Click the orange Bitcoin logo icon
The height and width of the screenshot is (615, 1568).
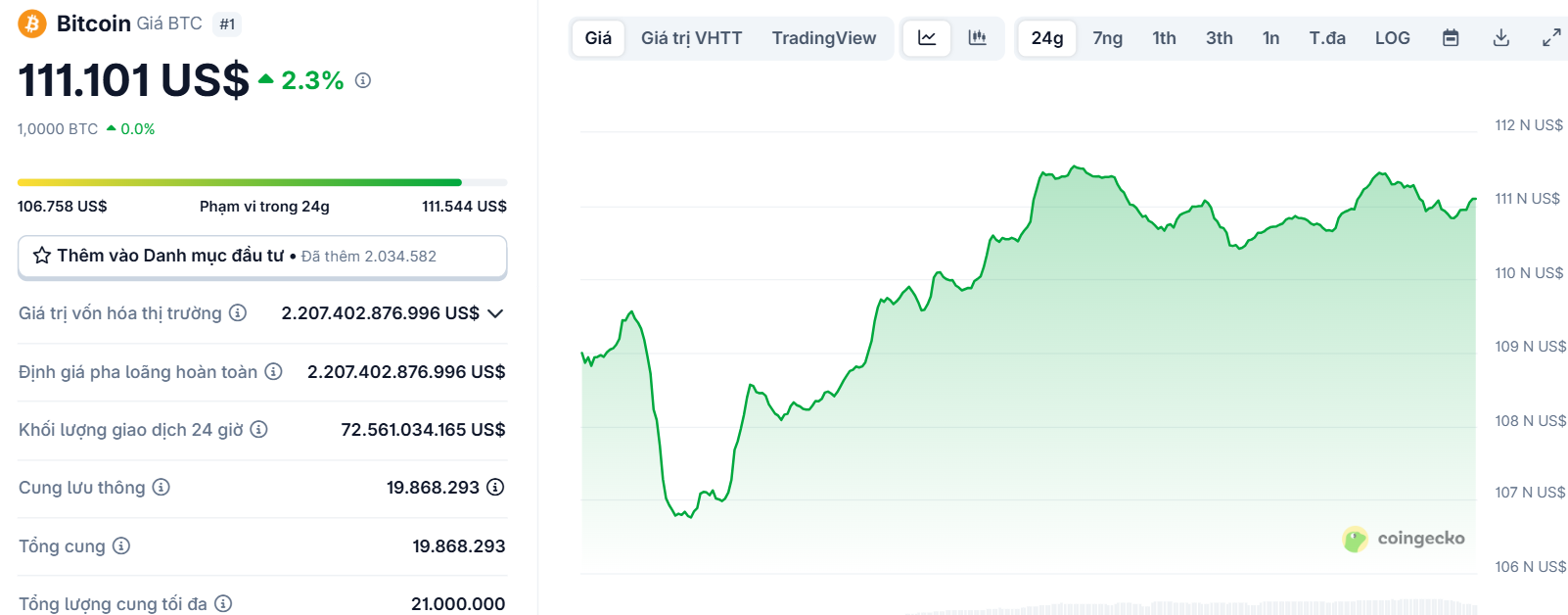coord(32,24)
